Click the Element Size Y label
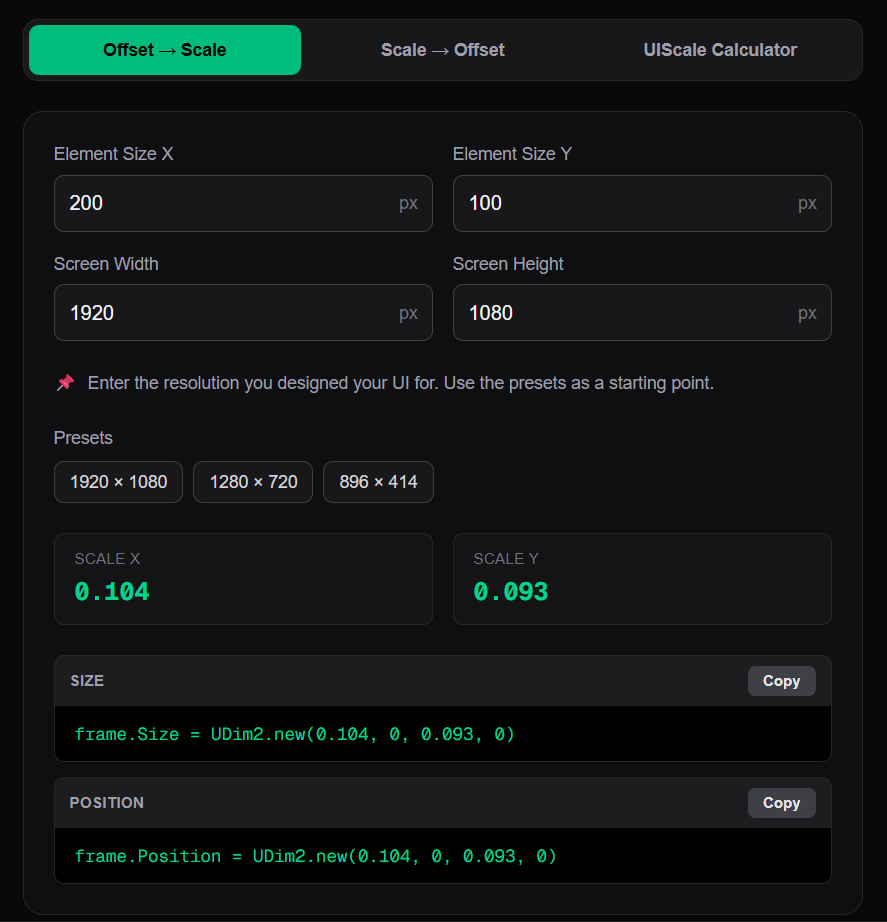The image size is (887, 922). point(512,154)
